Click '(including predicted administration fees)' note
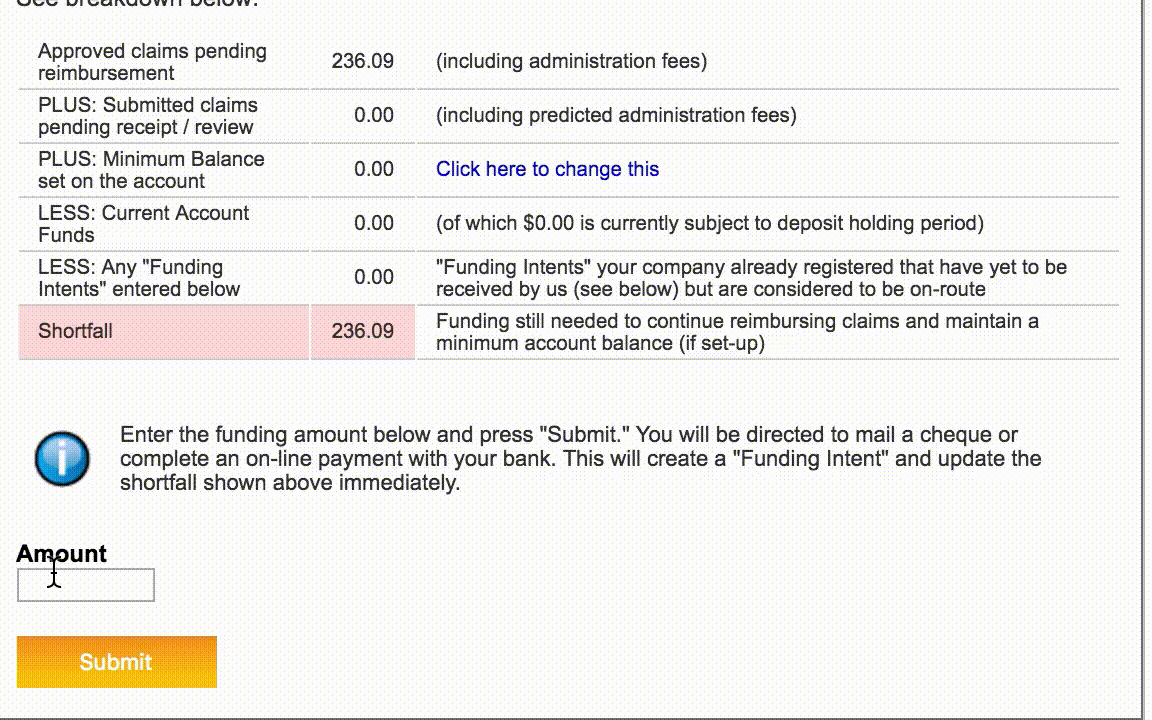Image resolution: width=1152 pixels, height=720 pixels. tap(616, 115)
